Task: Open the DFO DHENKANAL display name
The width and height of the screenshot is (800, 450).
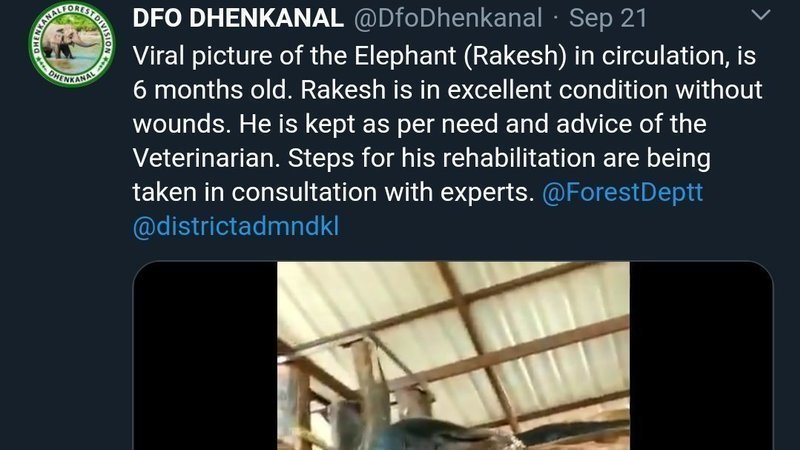Action: [x=238, y=18]
